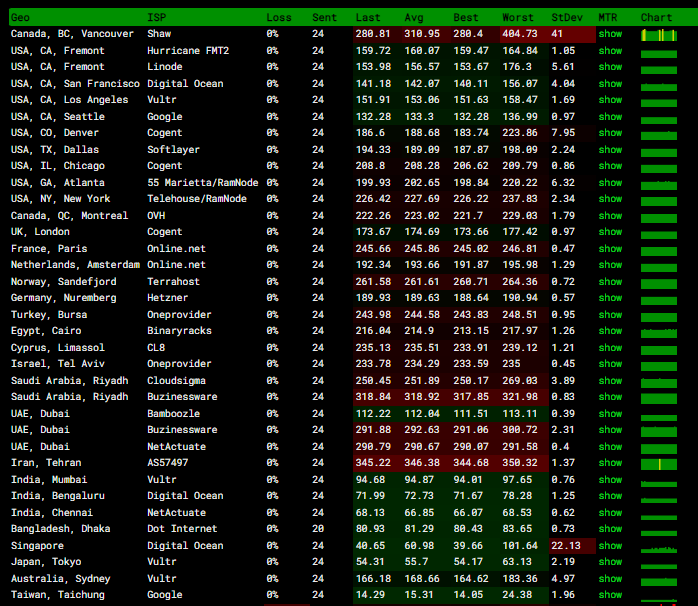Open MTR show for Dallas Softlayer
698x606 pixels.
pos(610,150)
